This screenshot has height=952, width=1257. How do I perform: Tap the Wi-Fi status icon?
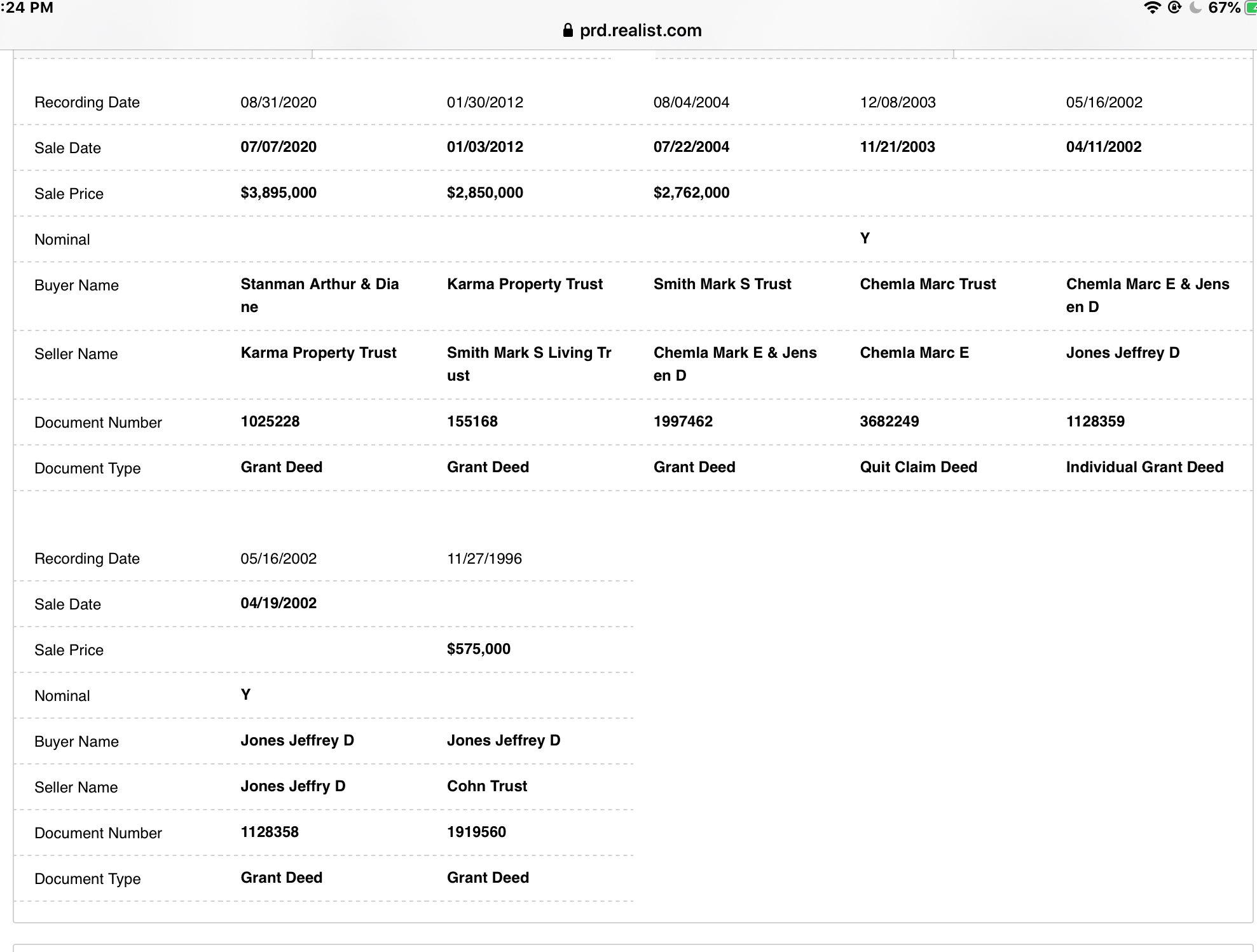pos(1152,8)
